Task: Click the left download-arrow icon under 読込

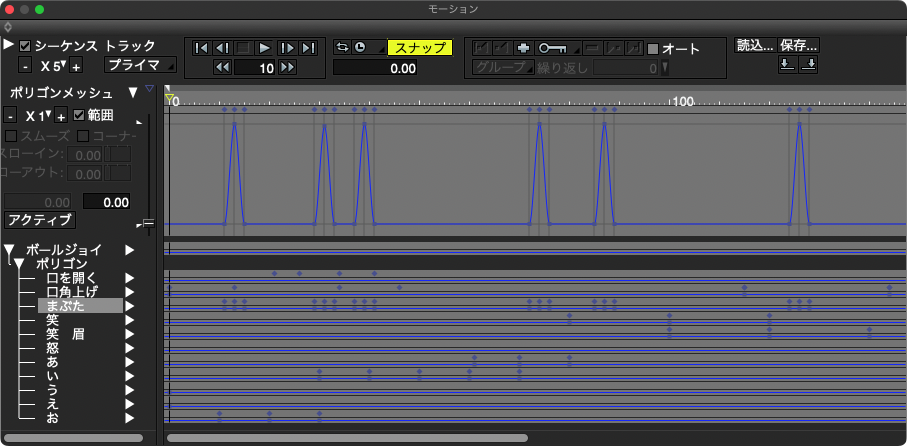Action: click(x=787, y=64)
